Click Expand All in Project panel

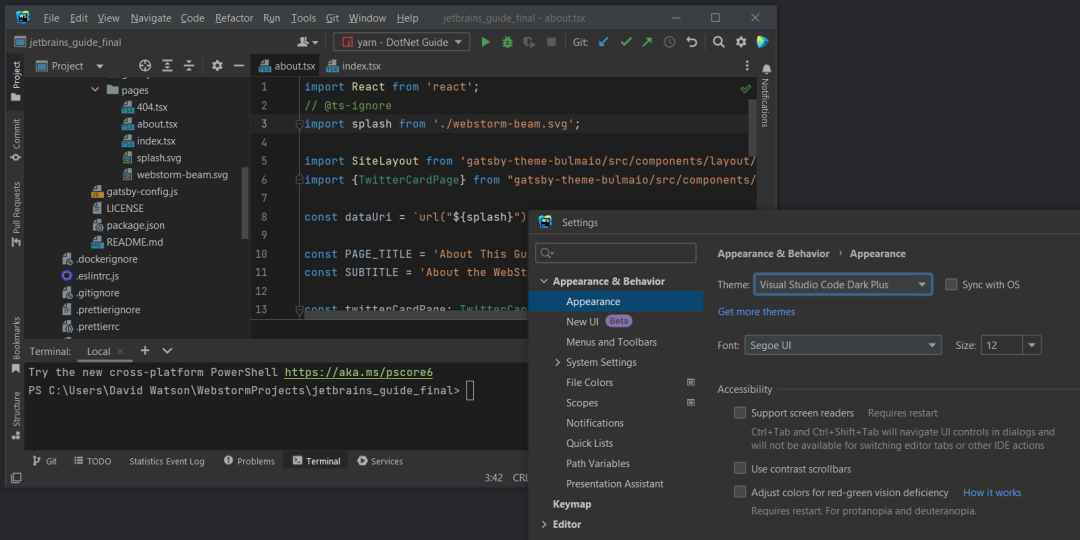(167, 66)
